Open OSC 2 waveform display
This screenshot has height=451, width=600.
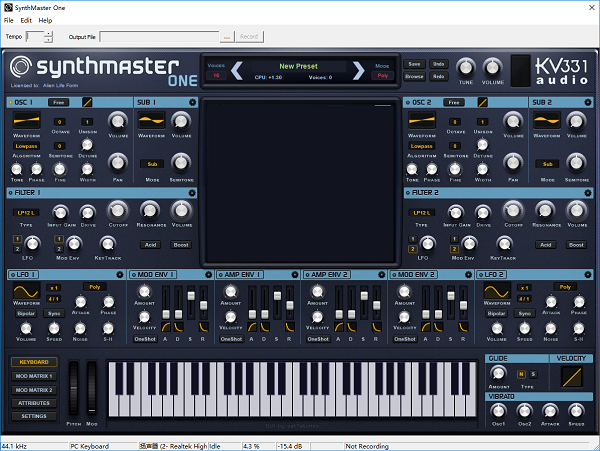coord(422,120)
